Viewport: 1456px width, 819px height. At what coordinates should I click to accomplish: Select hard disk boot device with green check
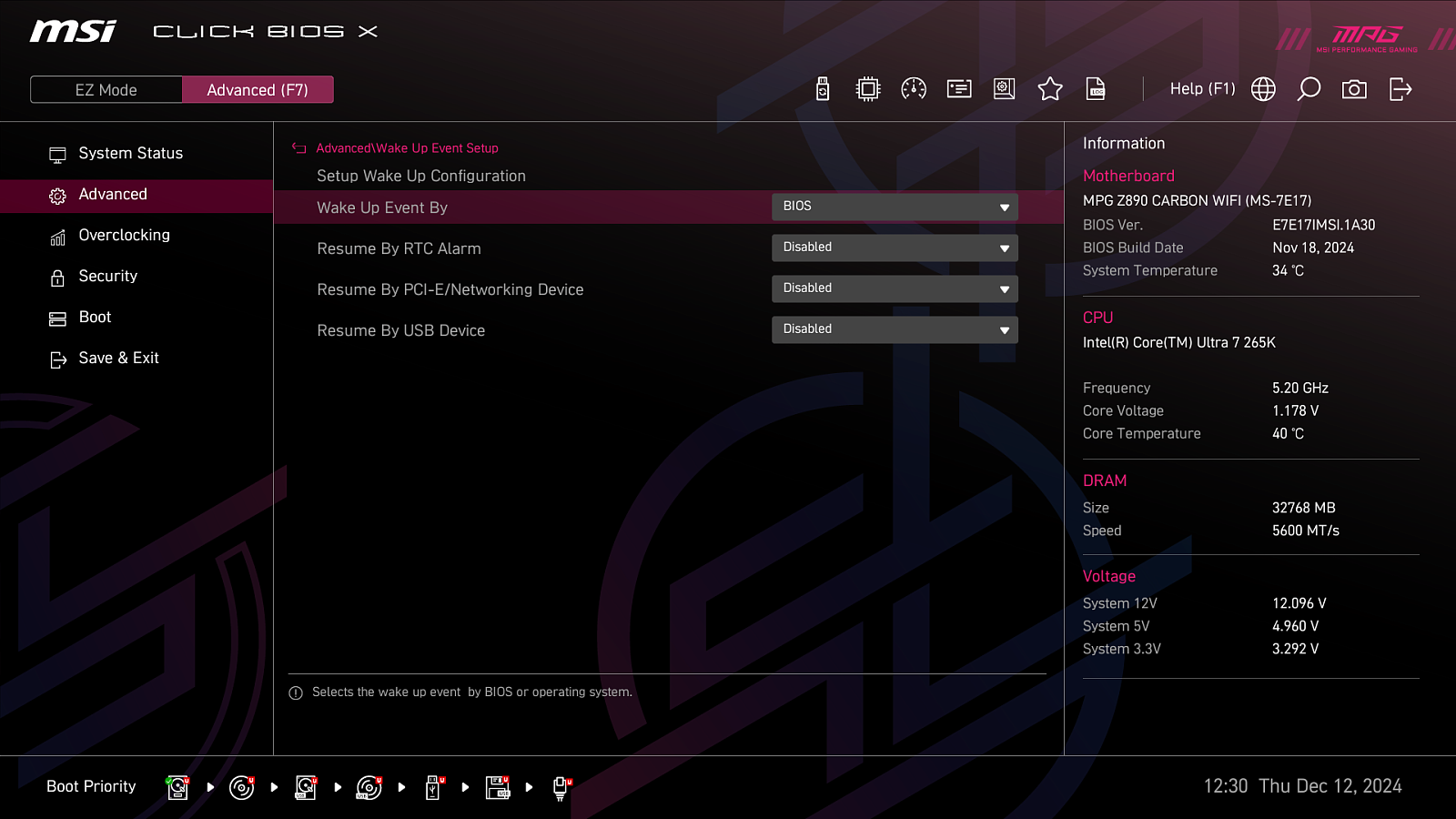point(177,787)
